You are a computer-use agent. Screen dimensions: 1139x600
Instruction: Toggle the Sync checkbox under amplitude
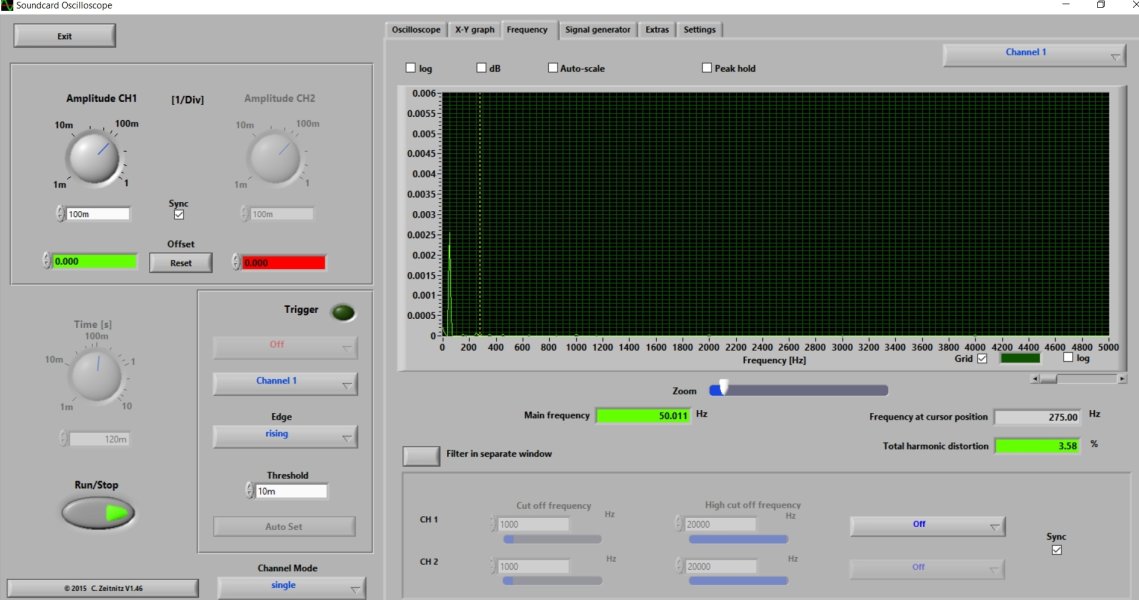(x=179, y=215)
